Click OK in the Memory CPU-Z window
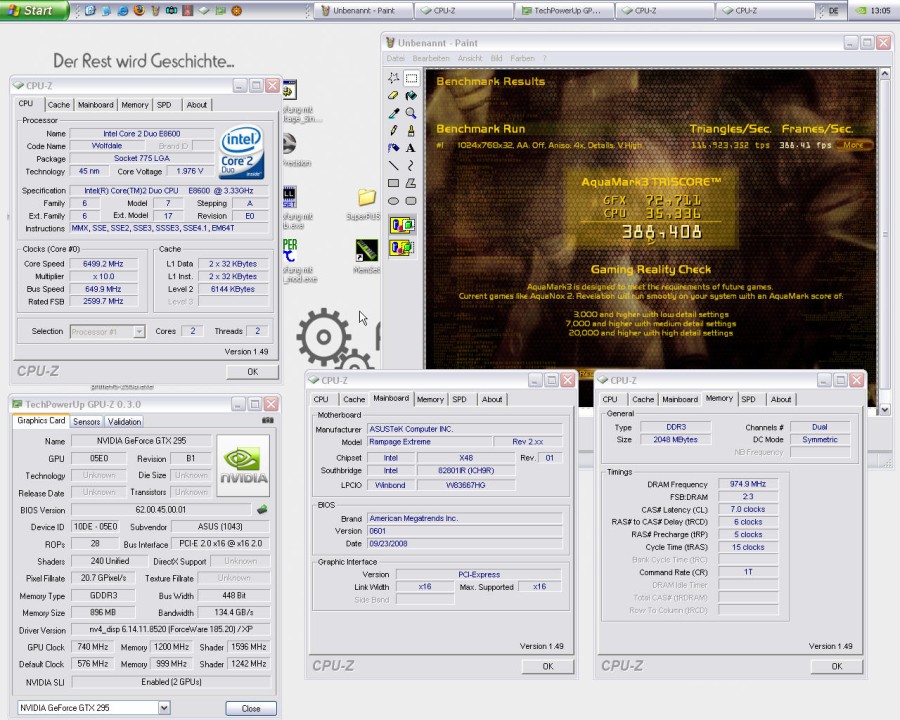The height and width of the screenshot is (720, 900). 836,666
